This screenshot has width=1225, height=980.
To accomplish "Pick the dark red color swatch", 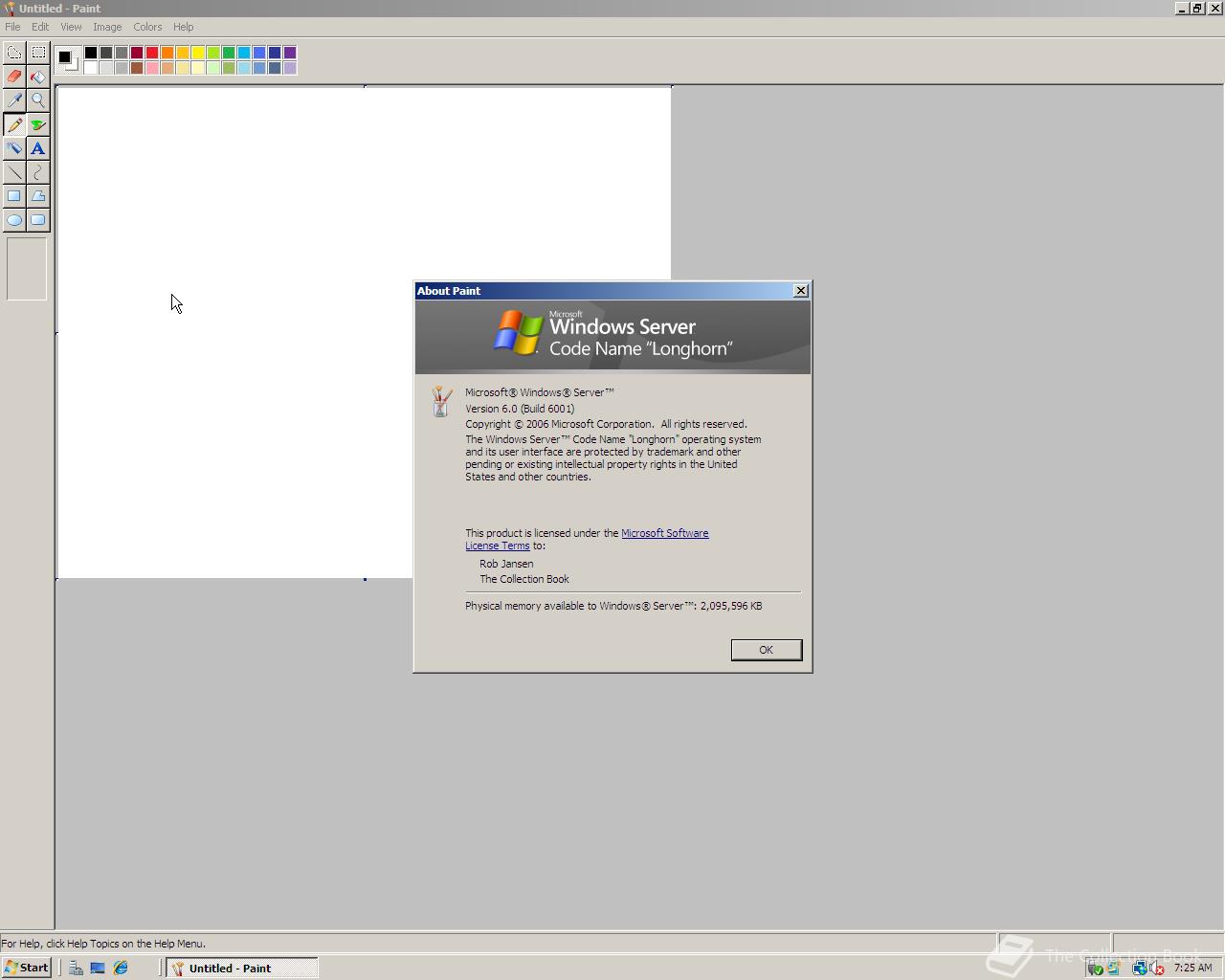I will click(x=137, y=53).
